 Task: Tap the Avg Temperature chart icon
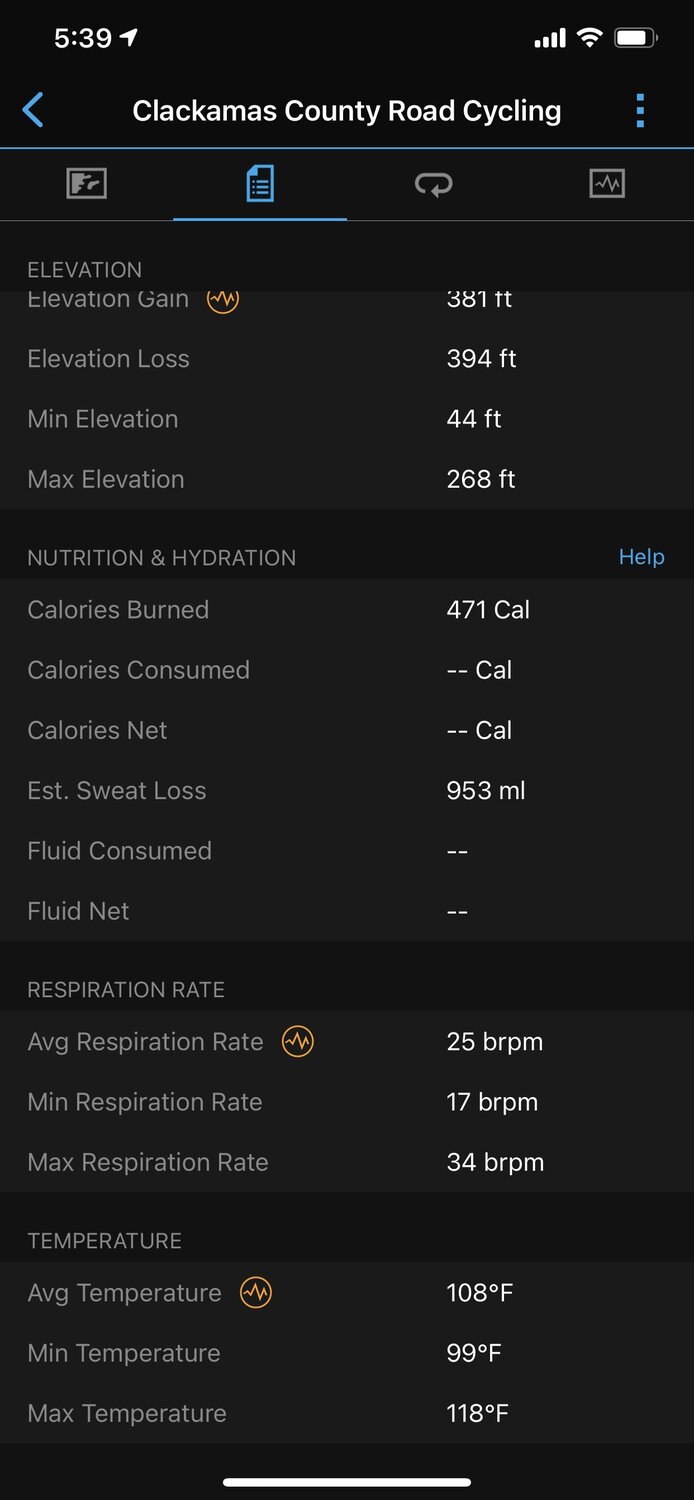coord(256,1293)
